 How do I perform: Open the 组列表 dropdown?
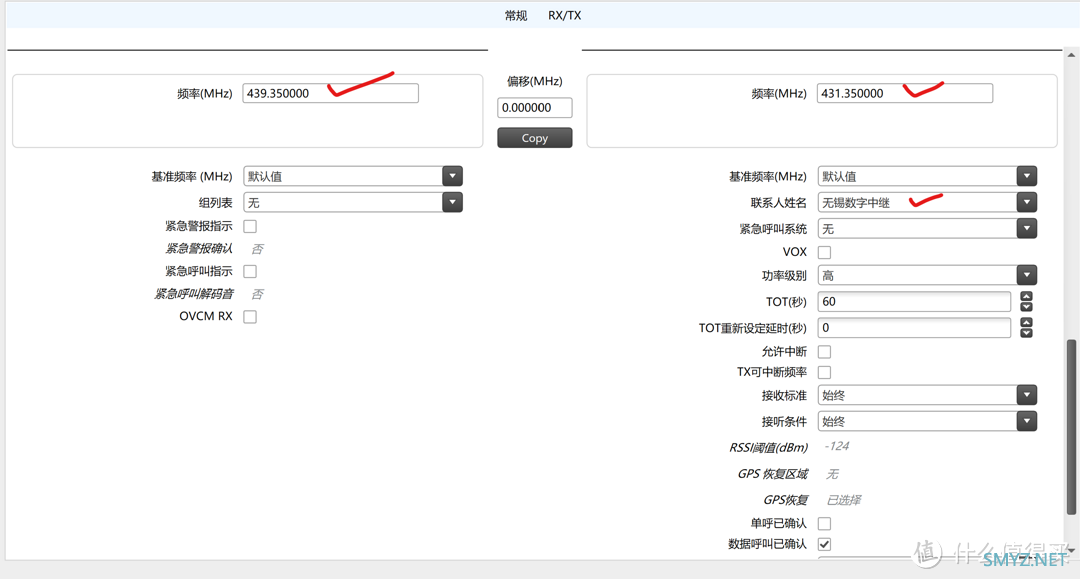453,202
